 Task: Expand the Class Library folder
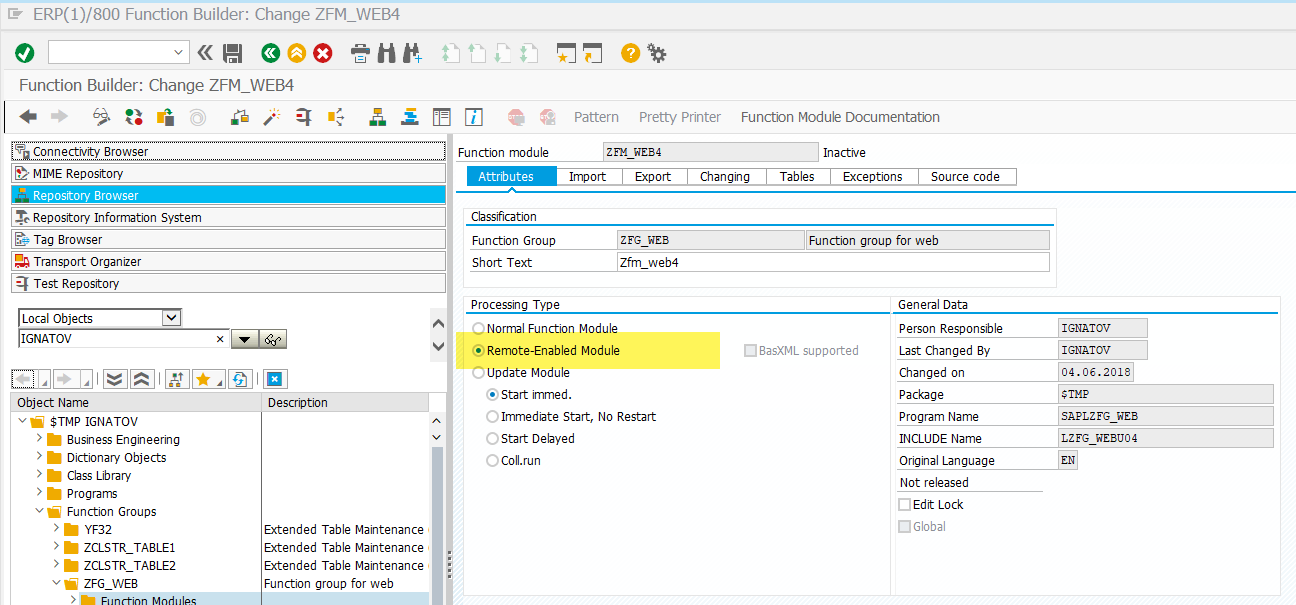point(40,475)
